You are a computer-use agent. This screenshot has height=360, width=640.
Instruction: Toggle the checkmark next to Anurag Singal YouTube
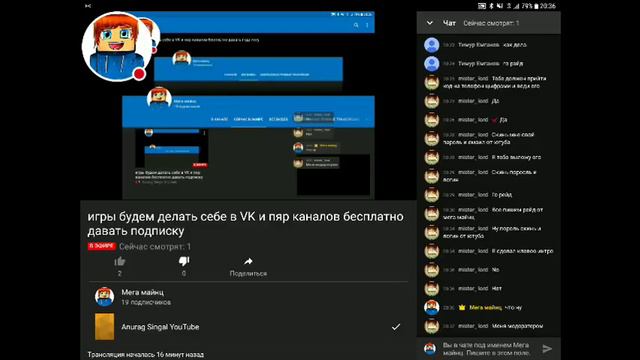(396, 327)
